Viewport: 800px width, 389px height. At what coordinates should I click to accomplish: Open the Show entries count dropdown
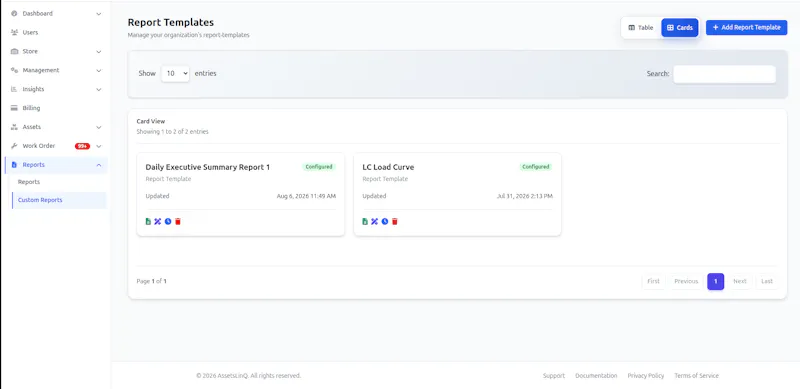pos(175,74)
